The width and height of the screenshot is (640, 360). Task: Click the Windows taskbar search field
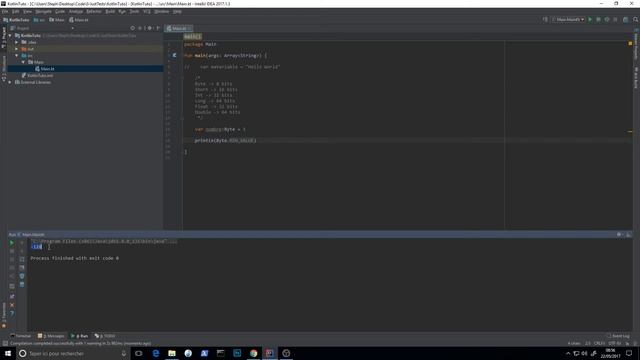click(73, 353)
